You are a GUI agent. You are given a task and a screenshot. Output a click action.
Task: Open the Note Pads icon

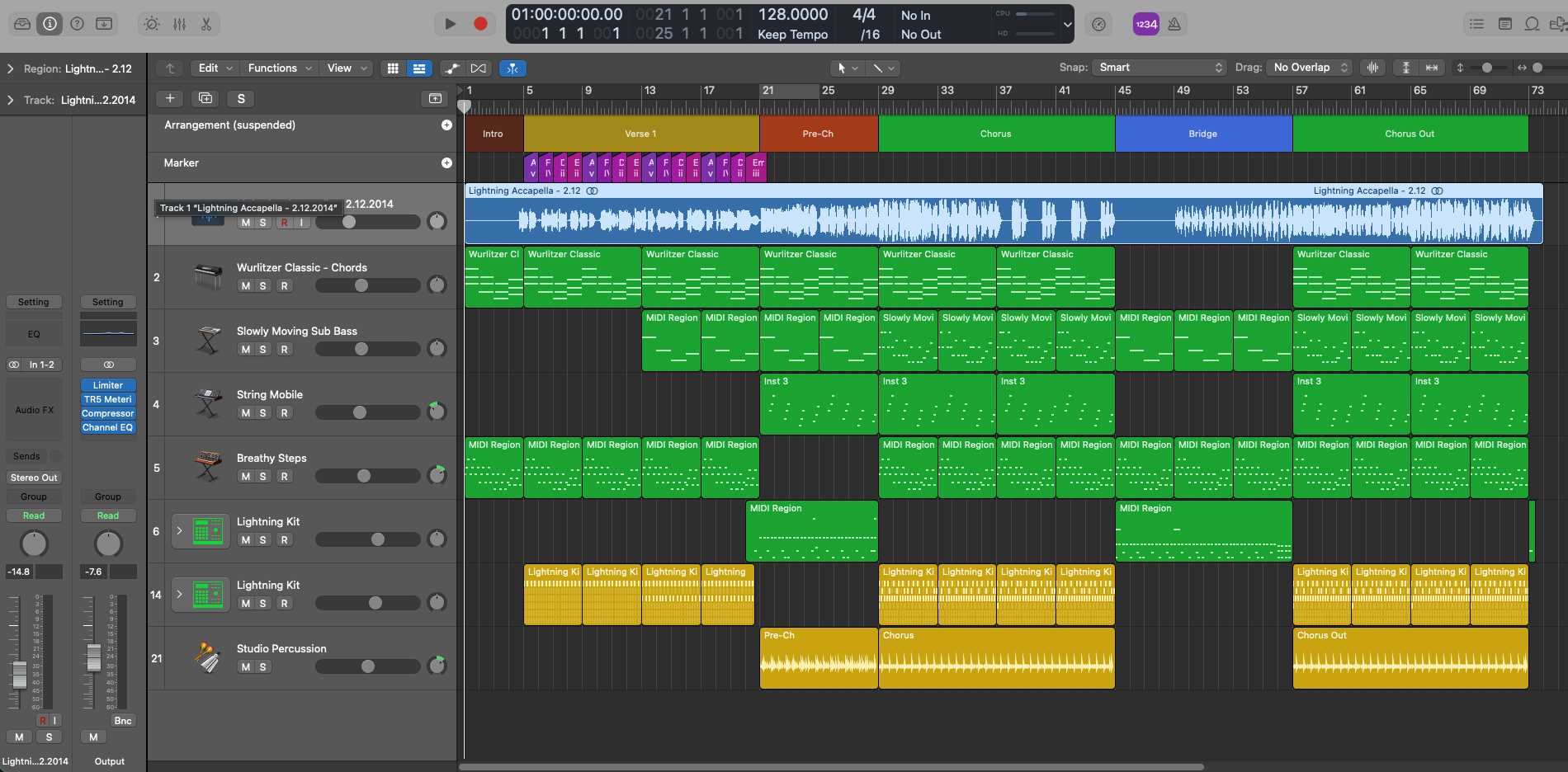coord(1504,24)
